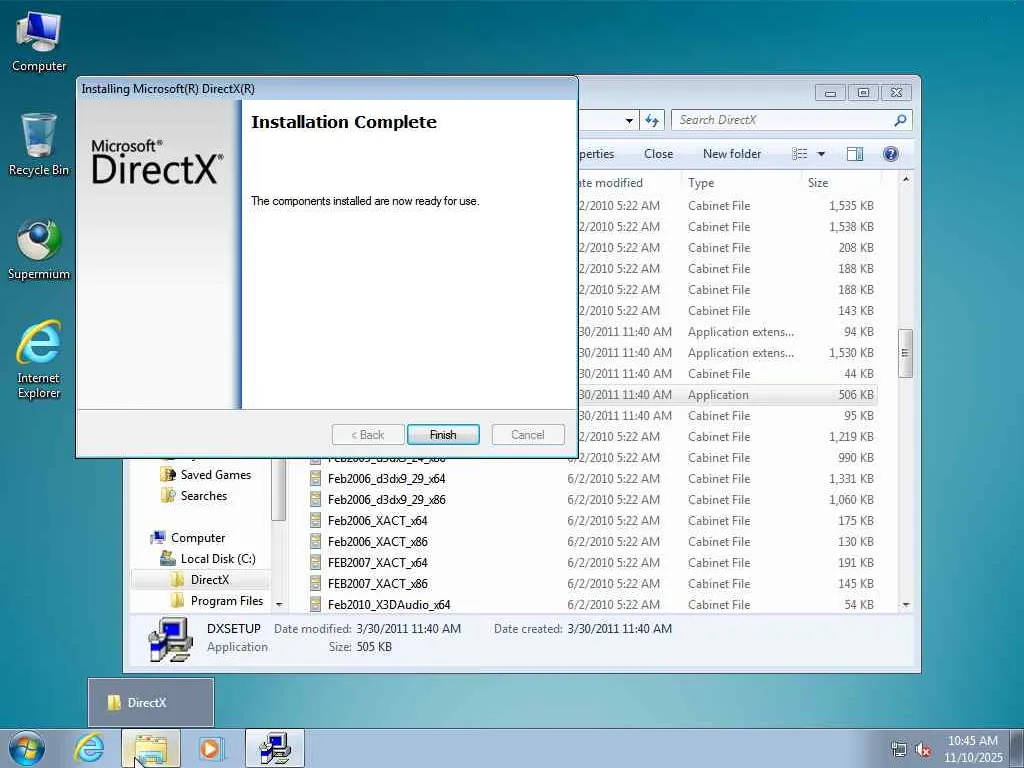Click the file list scroll down arrow

pyautogui.click(x=906, y=605)
